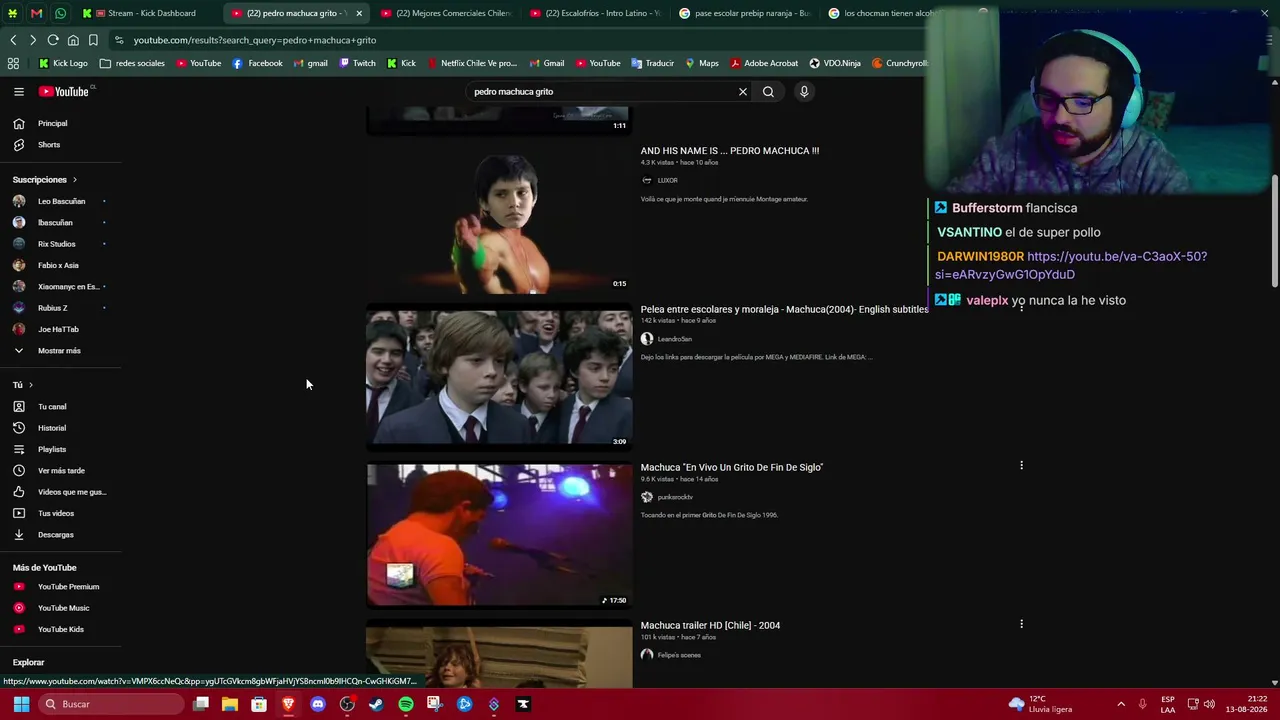Open Windows Start menu
This screenshot has width=1280, height=720.
[21, 704]
